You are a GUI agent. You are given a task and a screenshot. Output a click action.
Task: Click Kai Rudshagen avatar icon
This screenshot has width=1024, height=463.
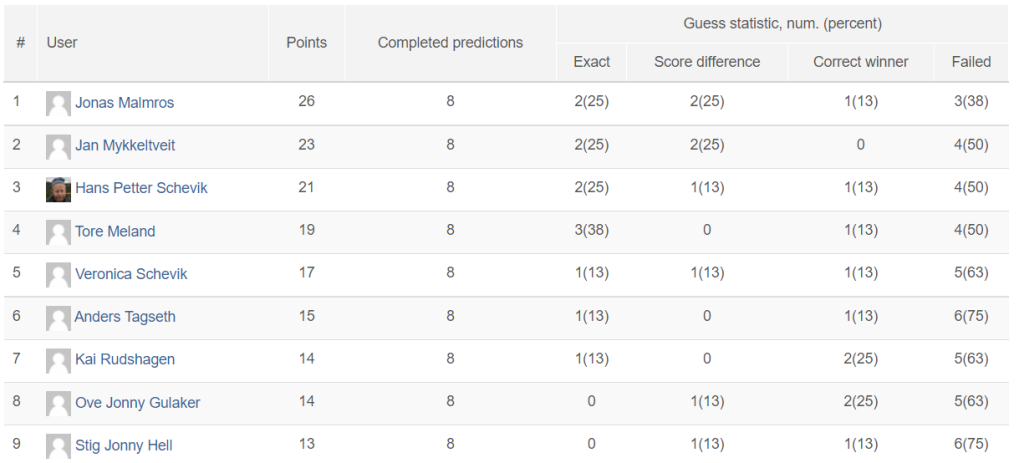coord(58,360)
